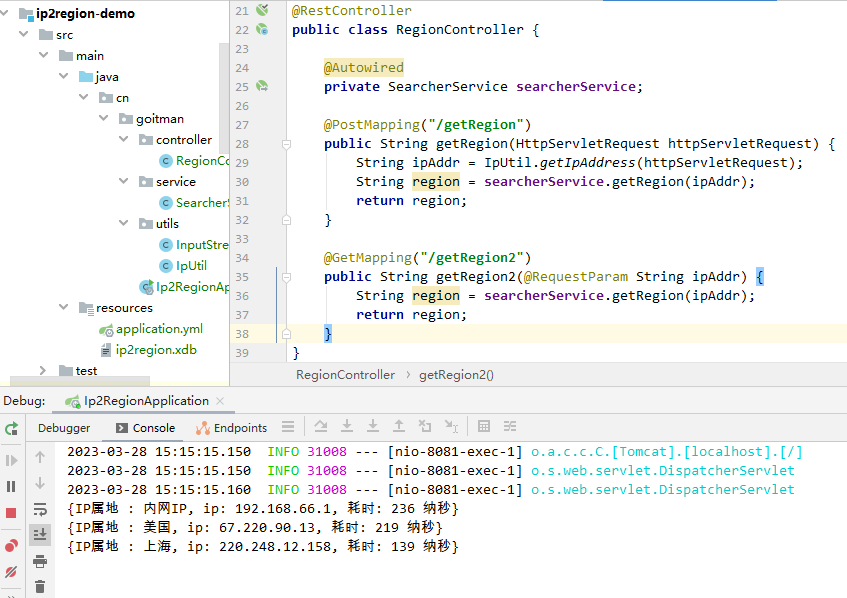Viewport: 847px width, 598px height.
Task: Pause the running program
Action: pyautogui.click(x=11, y=486)
